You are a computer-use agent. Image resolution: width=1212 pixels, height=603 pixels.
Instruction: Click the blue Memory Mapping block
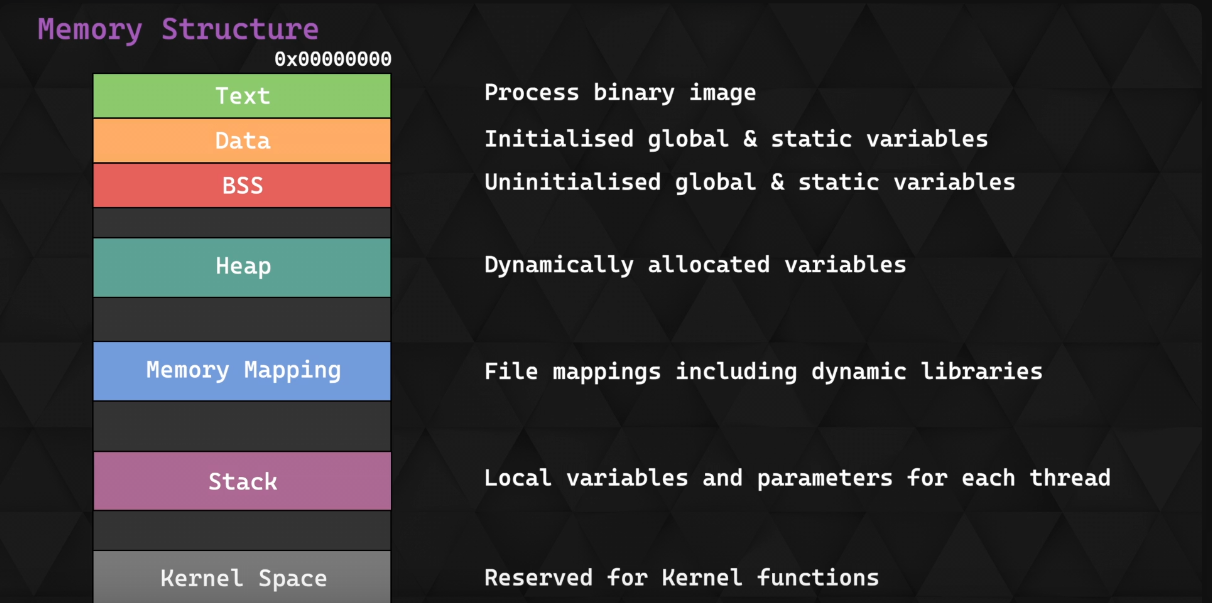click(x=242, y=371)
